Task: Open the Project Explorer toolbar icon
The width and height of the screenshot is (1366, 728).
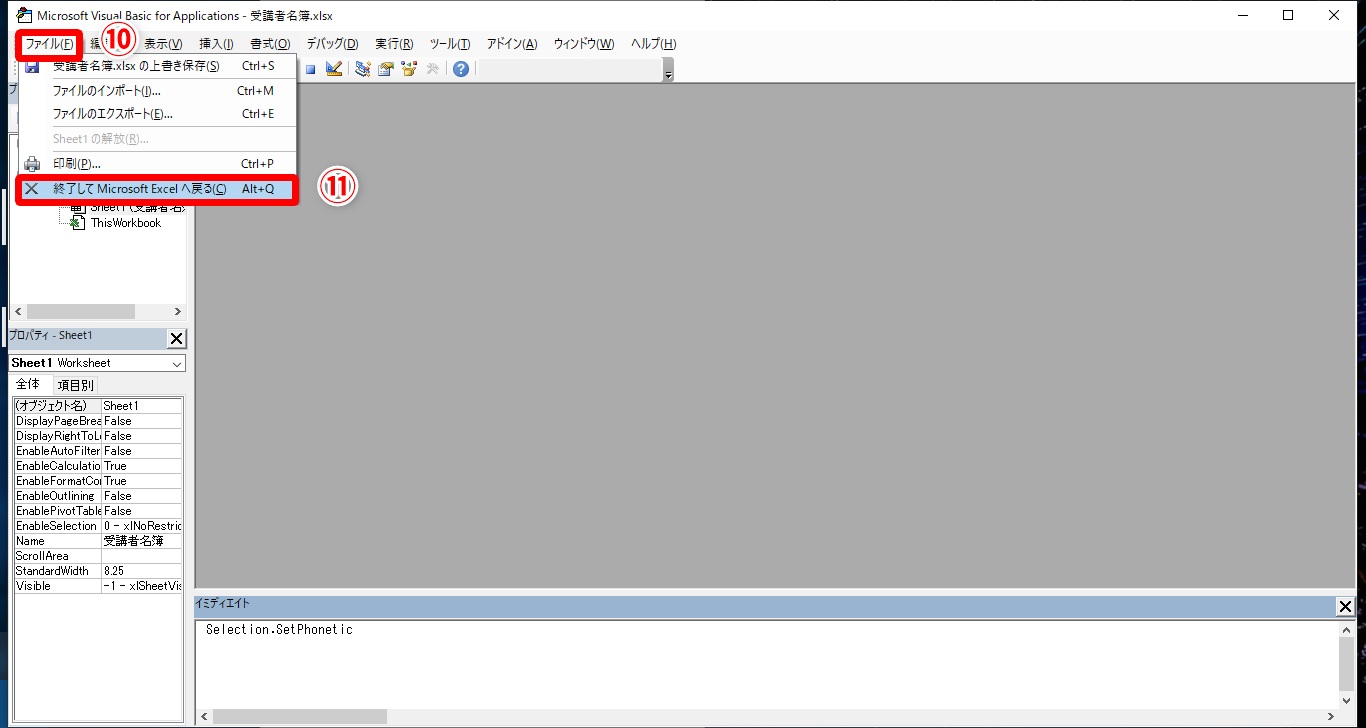Action: coord(363,69)
